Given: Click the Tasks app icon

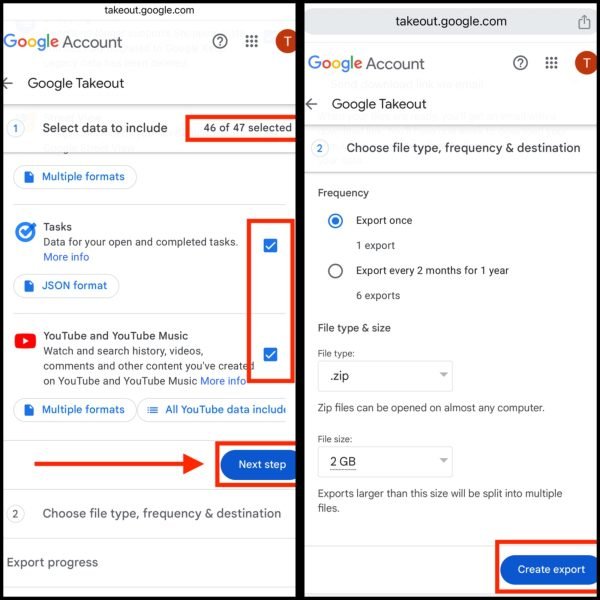Looking at the screenshot, I should (25, 232).
